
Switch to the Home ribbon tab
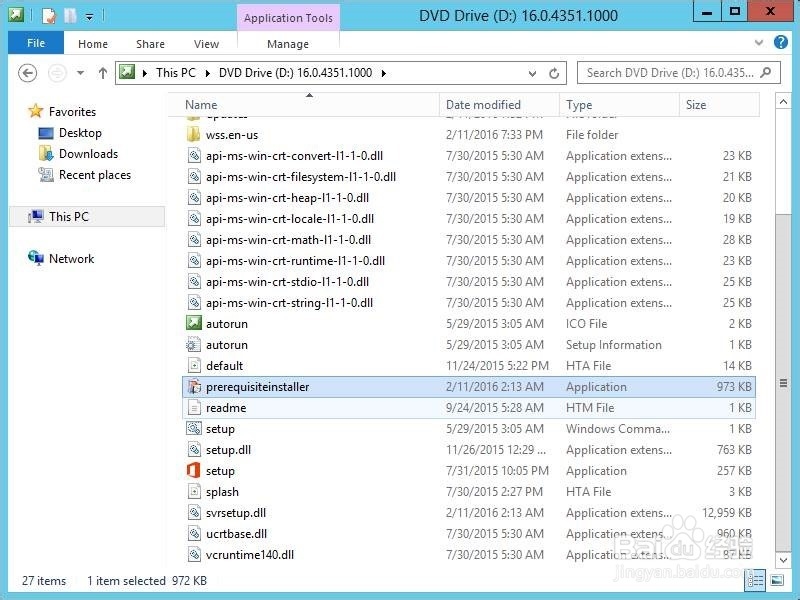(93, 44)
